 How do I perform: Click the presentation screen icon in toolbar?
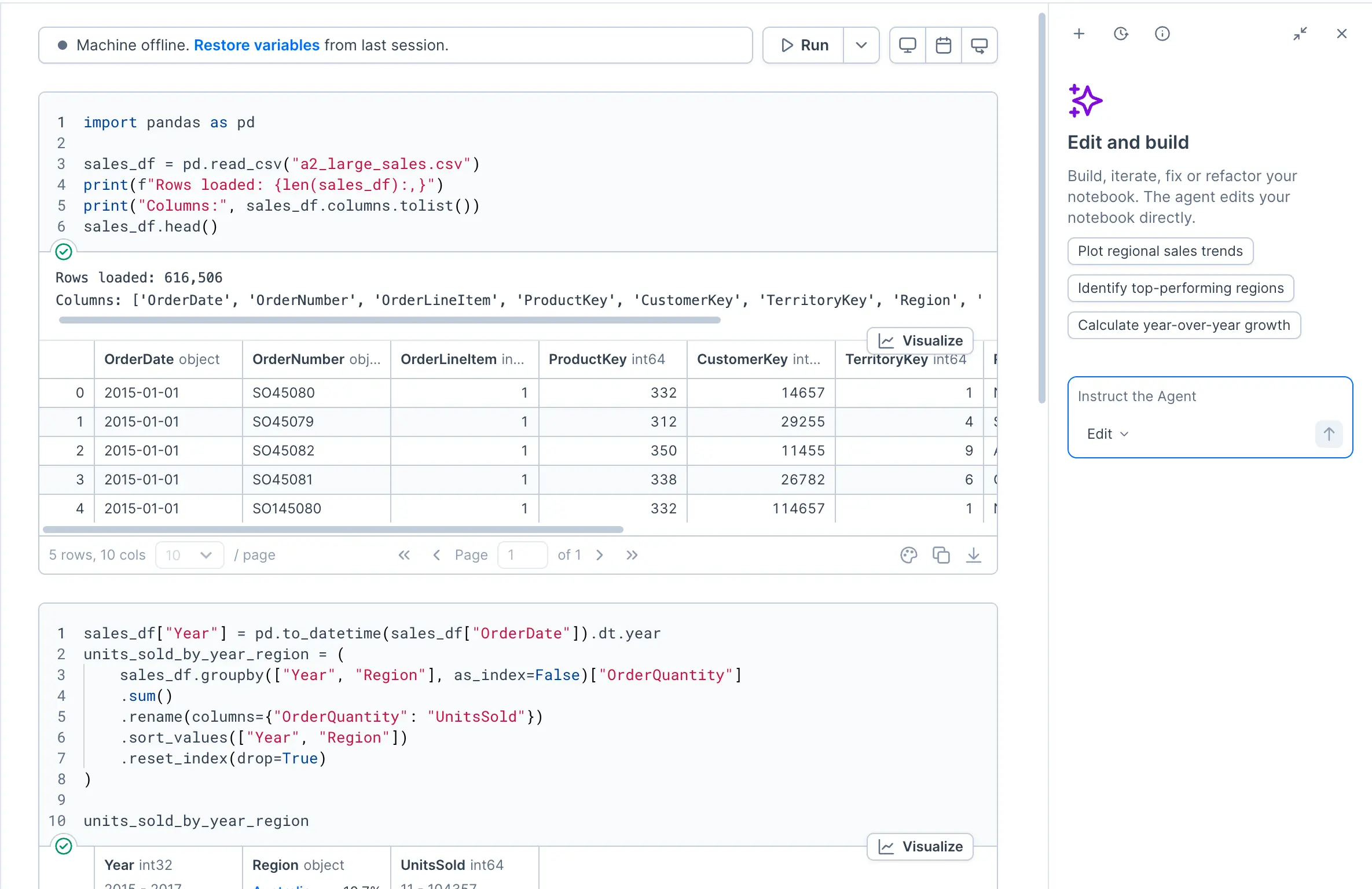pyautogui.click(x=980, y=45)
